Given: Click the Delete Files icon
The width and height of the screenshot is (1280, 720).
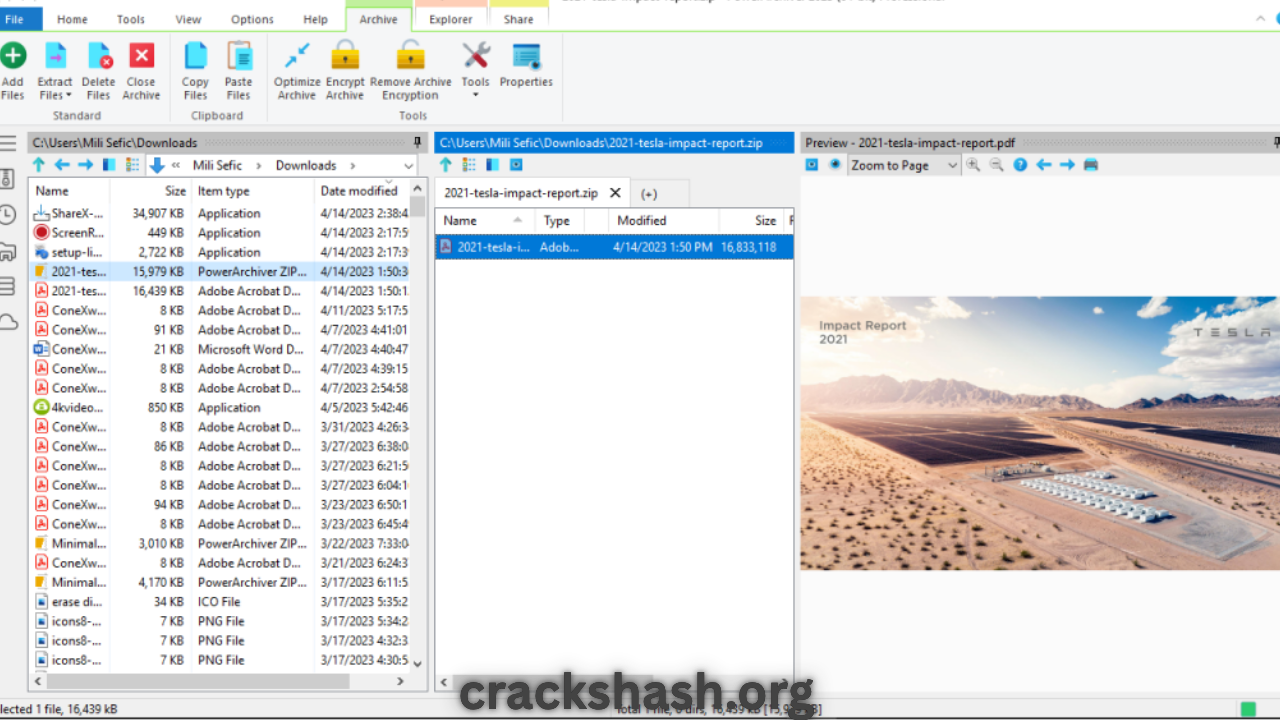Looking at the screenshot, I should point(98,55).
